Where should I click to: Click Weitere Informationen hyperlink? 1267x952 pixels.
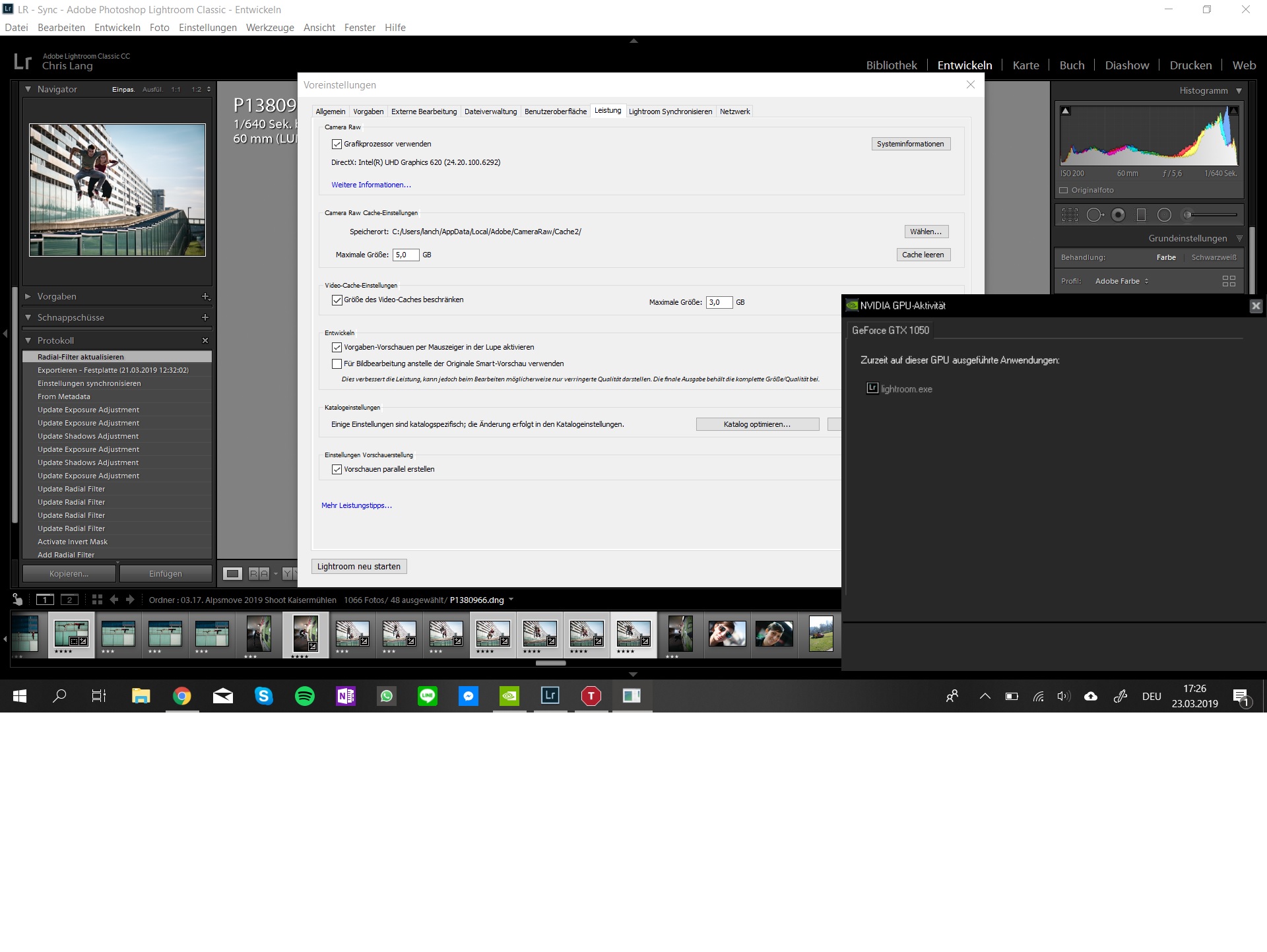pyautogui.click(x=371, y=184)
